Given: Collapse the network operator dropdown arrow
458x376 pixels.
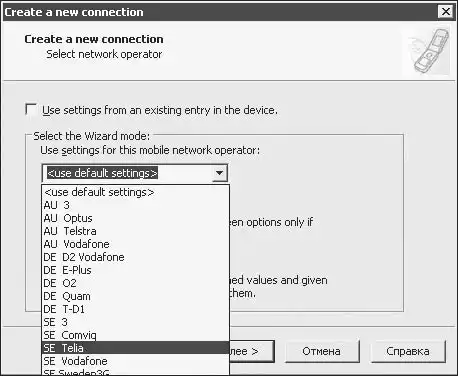Looking at the screenshot, I should 219,173.
